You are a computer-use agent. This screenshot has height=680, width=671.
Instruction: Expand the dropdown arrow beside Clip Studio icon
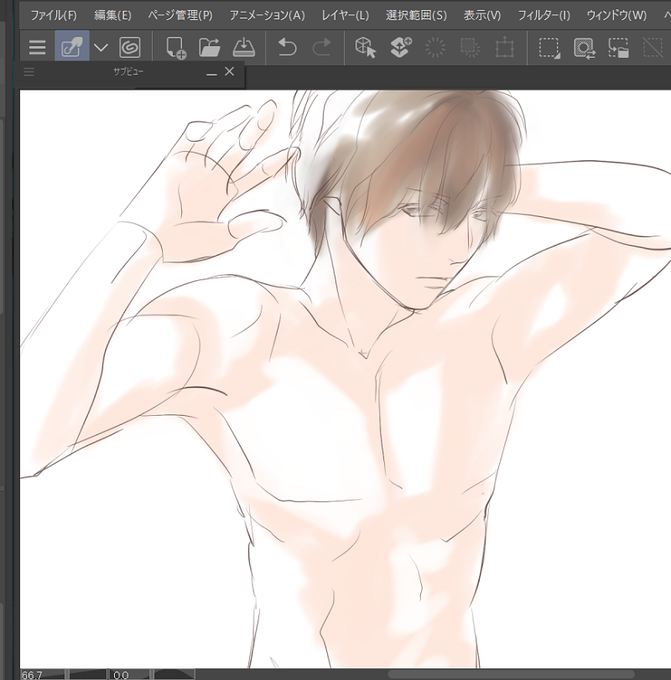101,47
